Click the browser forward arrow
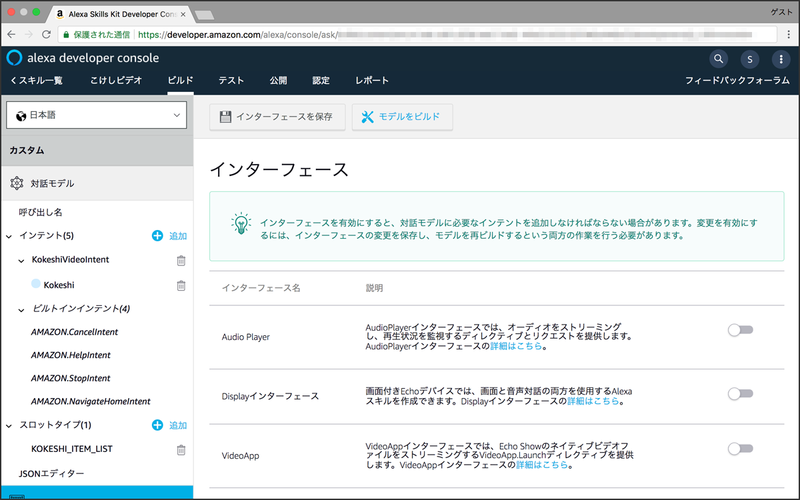 pyautogui.click(x=29, y=35)
